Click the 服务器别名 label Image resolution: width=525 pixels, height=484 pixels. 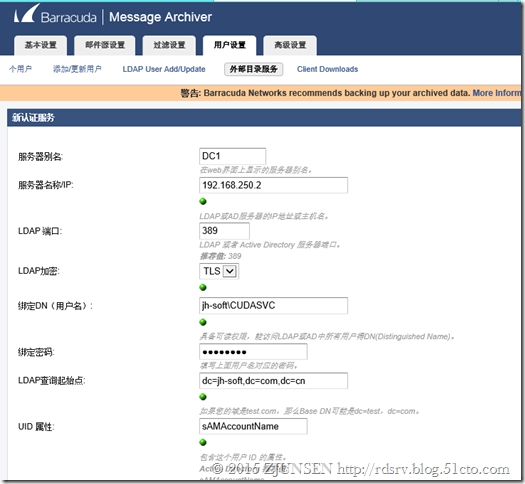click(41, 156)
